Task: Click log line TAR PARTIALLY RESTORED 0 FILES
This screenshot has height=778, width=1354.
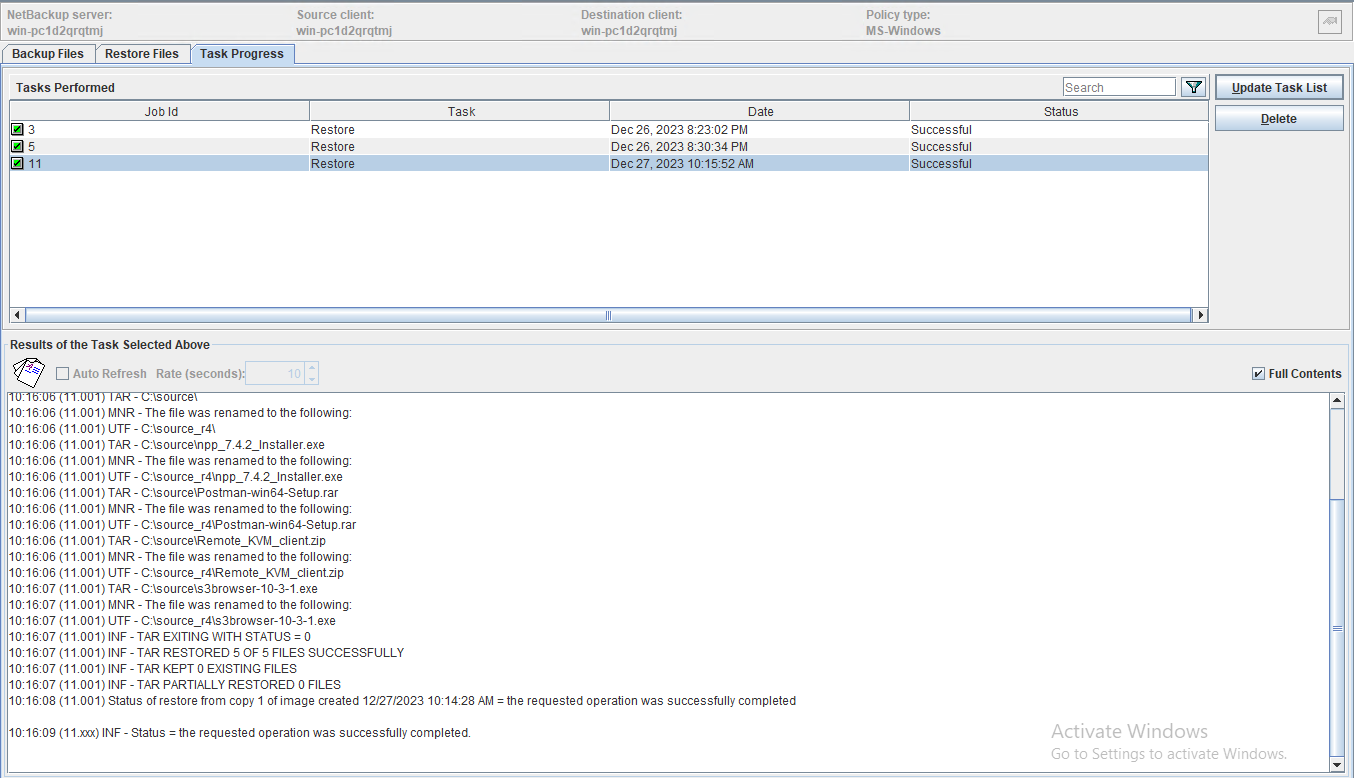Action: (174, 685)
